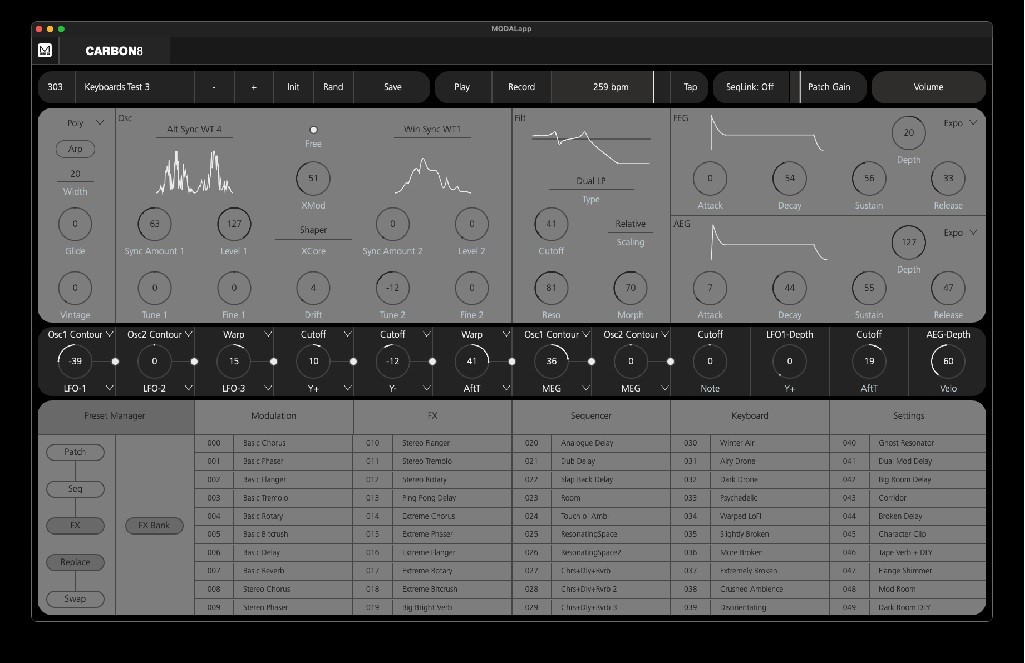The width and height of the screenshot is (1025, 663).
Task: Click the Play button
Action: [462, 87]
